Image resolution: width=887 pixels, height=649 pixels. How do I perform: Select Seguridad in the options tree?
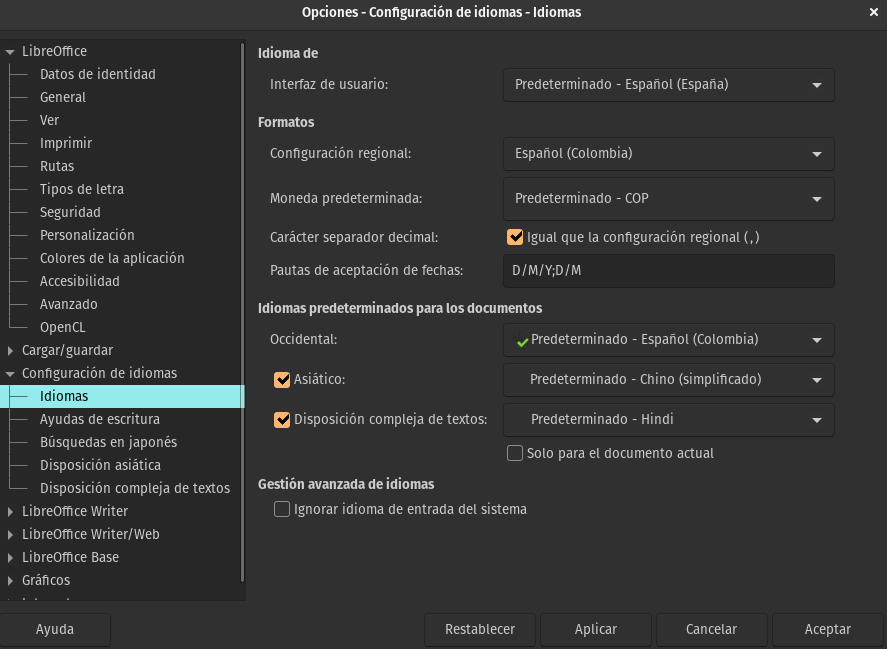point(70,212)
